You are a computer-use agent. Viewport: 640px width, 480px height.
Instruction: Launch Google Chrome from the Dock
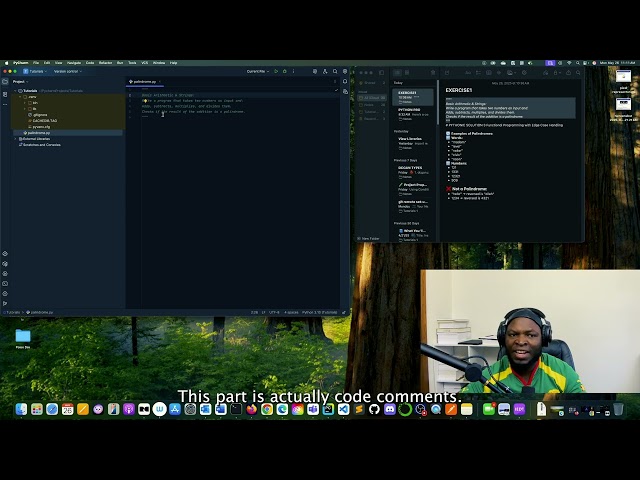(x=267, y=409)
